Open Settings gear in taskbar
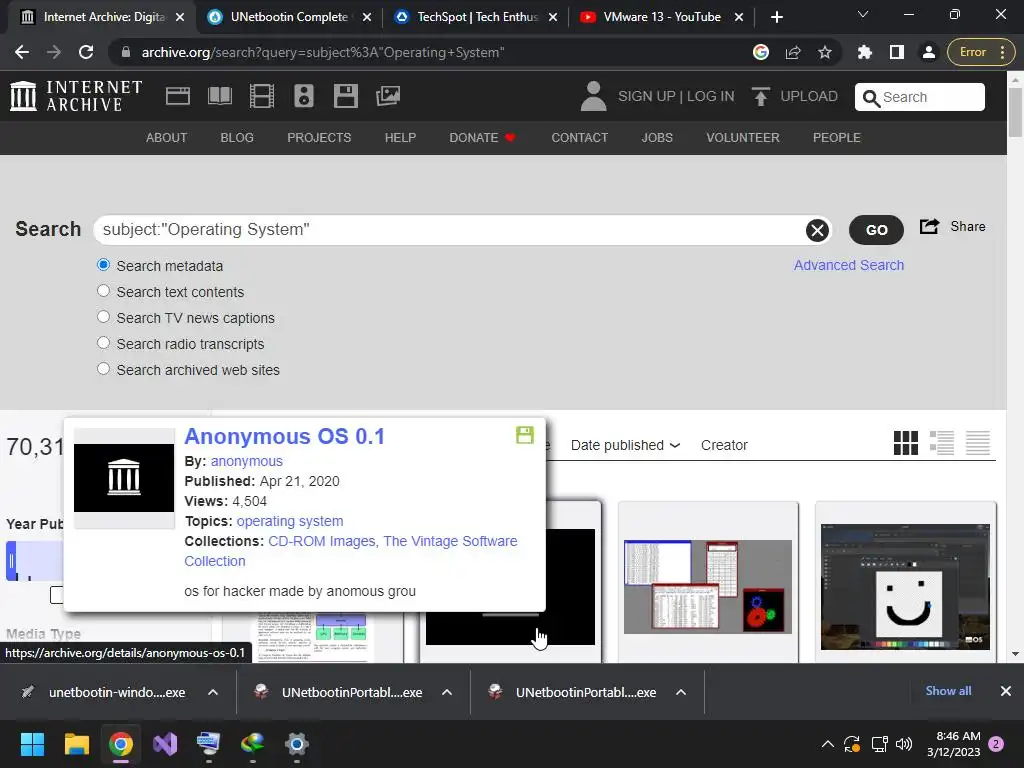This screenshot has width=1024, height=768. pos(296,744)
